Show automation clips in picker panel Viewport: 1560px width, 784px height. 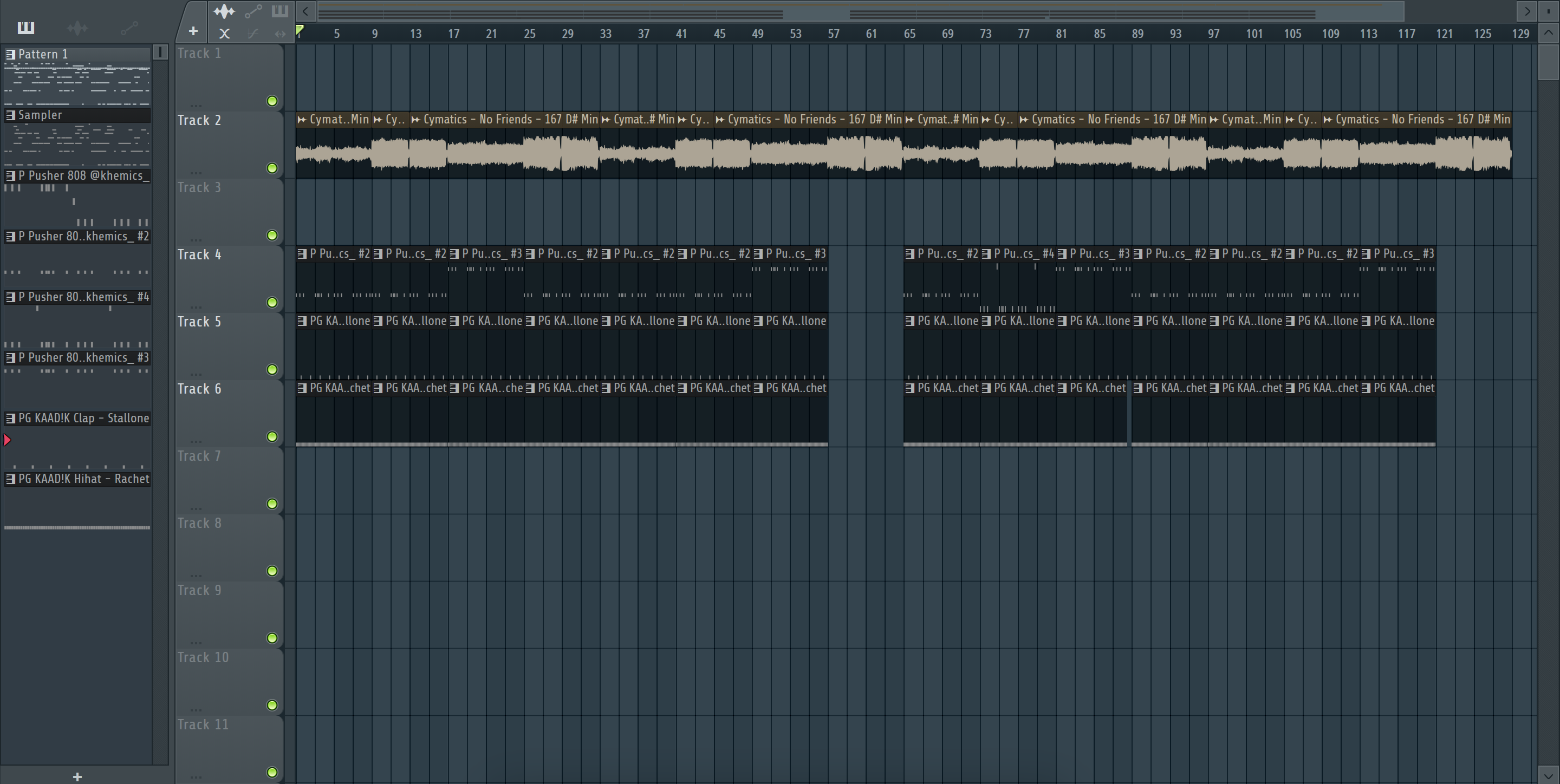(129, 27)
